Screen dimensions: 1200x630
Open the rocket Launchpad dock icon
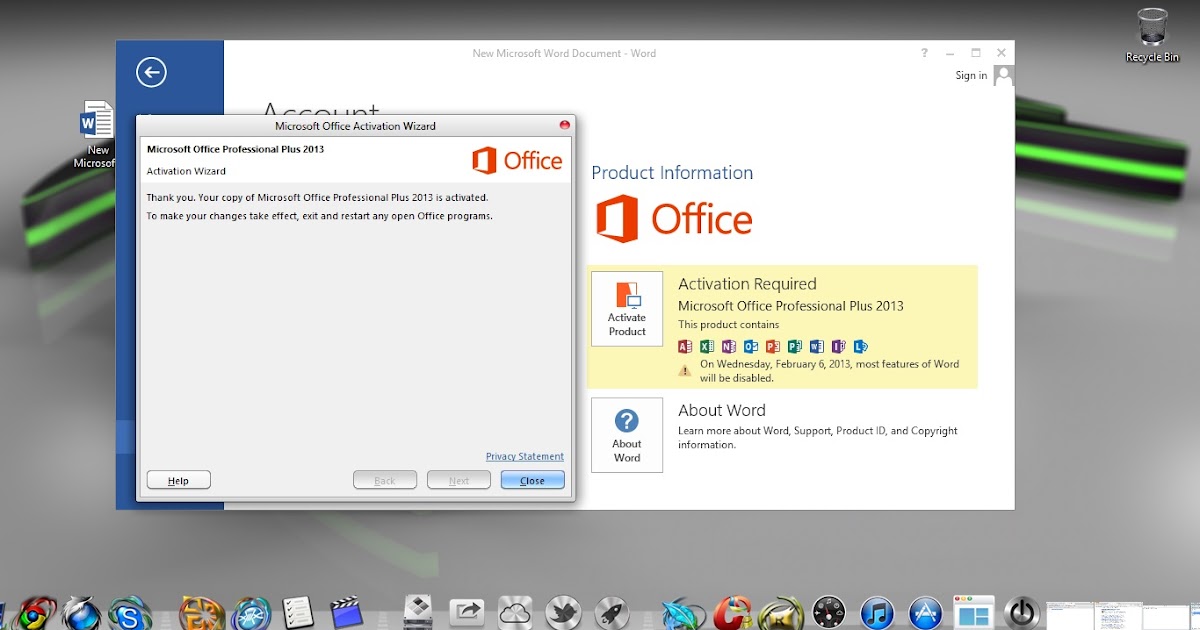pos(612,612)
